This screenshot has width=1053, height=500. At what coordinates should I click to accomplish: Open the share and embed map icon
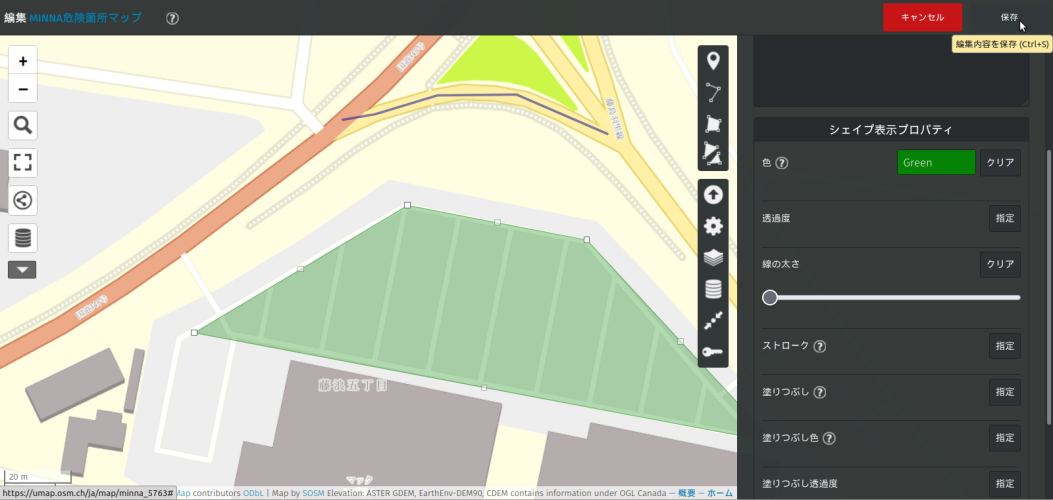click(x=23, y=200)
